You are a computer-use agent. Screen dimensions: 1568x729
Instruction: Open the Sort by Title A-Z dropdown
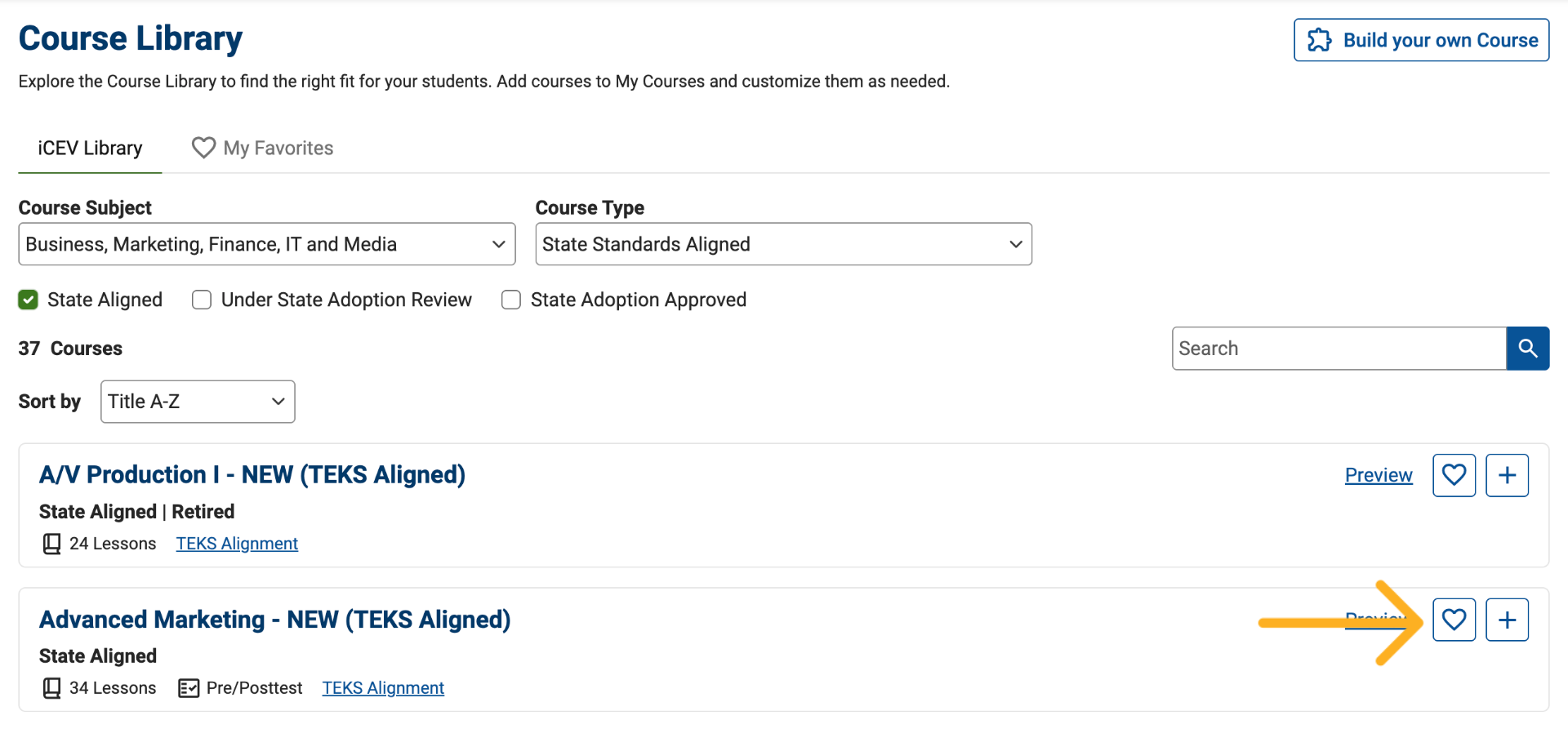click(x=198, y=402)
